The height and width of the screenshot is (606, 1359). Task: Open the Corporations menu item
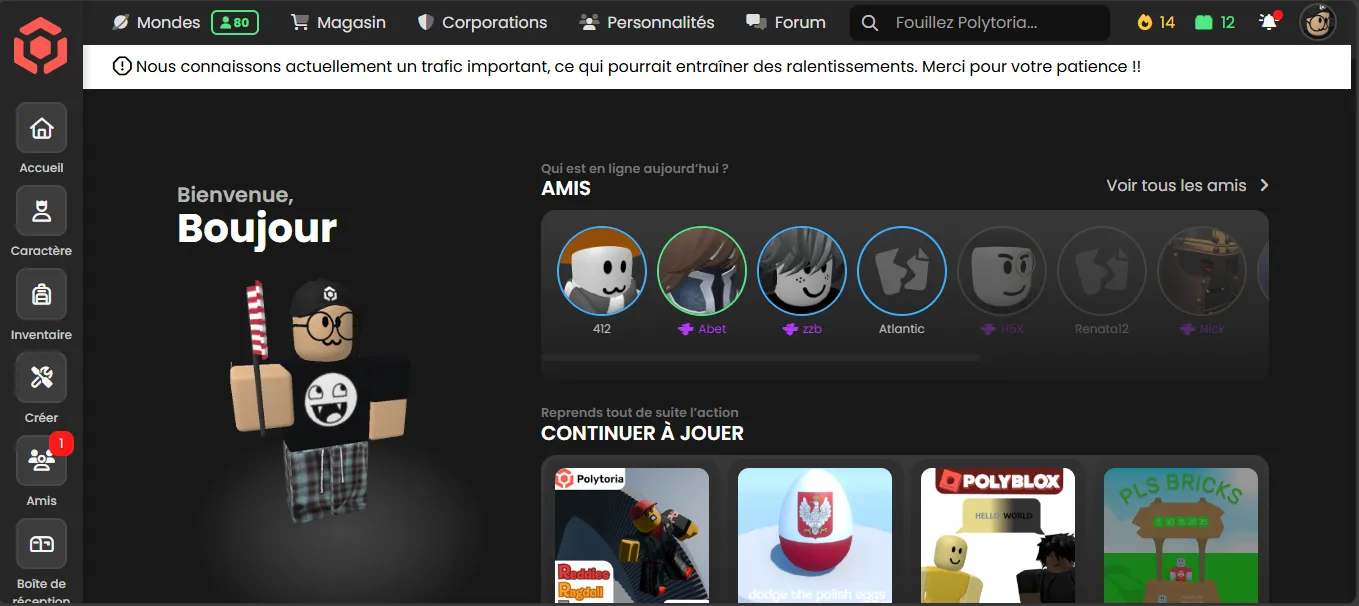pyautogui.click(x=482, y=22)
